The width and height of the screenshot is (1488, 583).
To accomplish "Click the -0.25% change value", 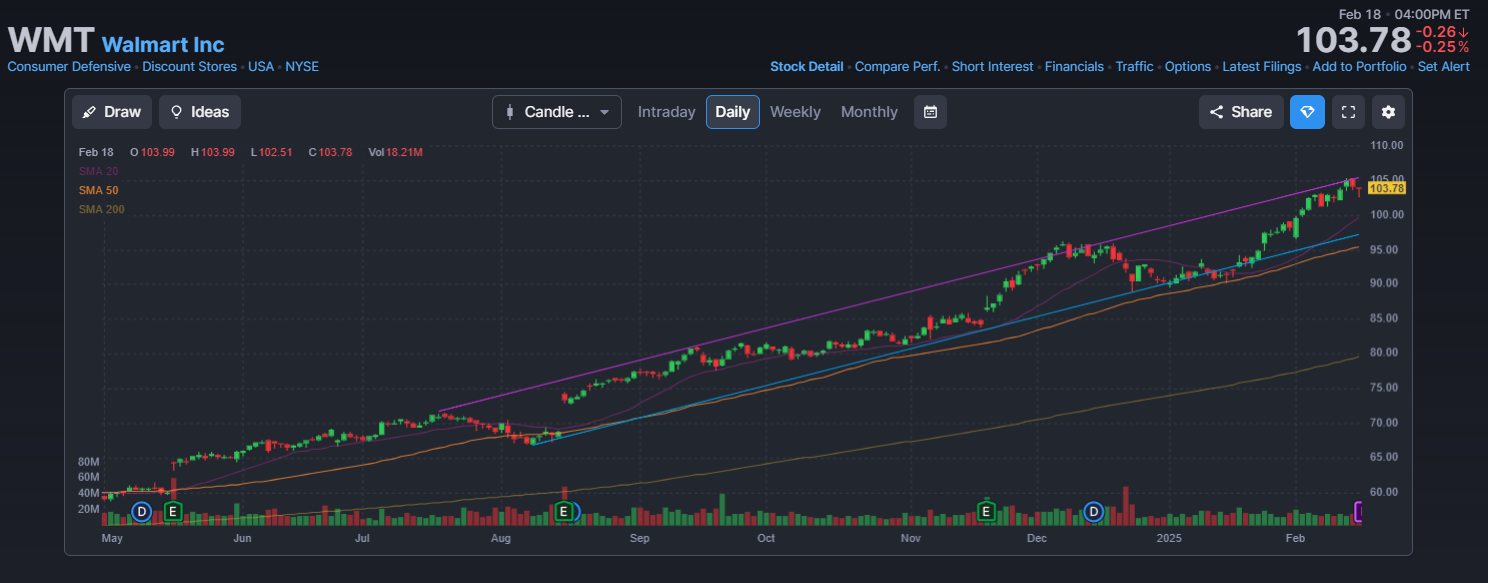I will point(1442,47).
